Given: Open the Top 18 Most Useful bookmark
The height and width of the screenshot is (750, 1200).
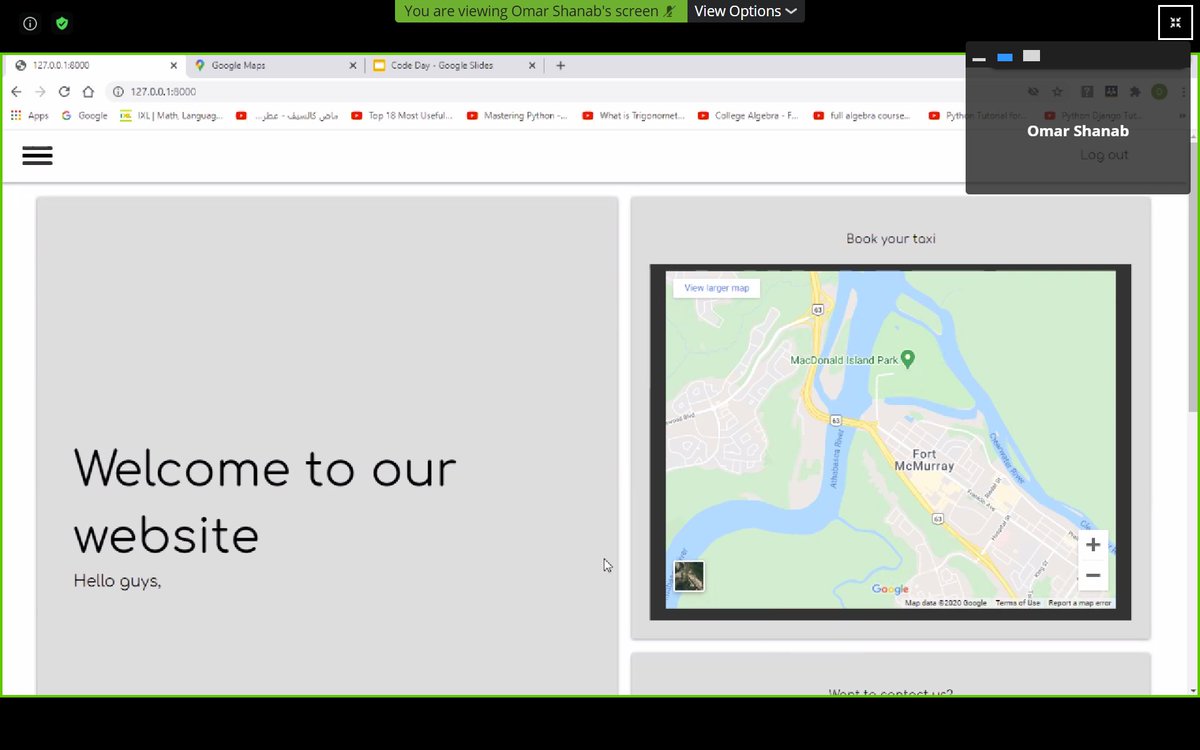Looking at the screenshot, I should pyautogui.click(x=402, y=116).
